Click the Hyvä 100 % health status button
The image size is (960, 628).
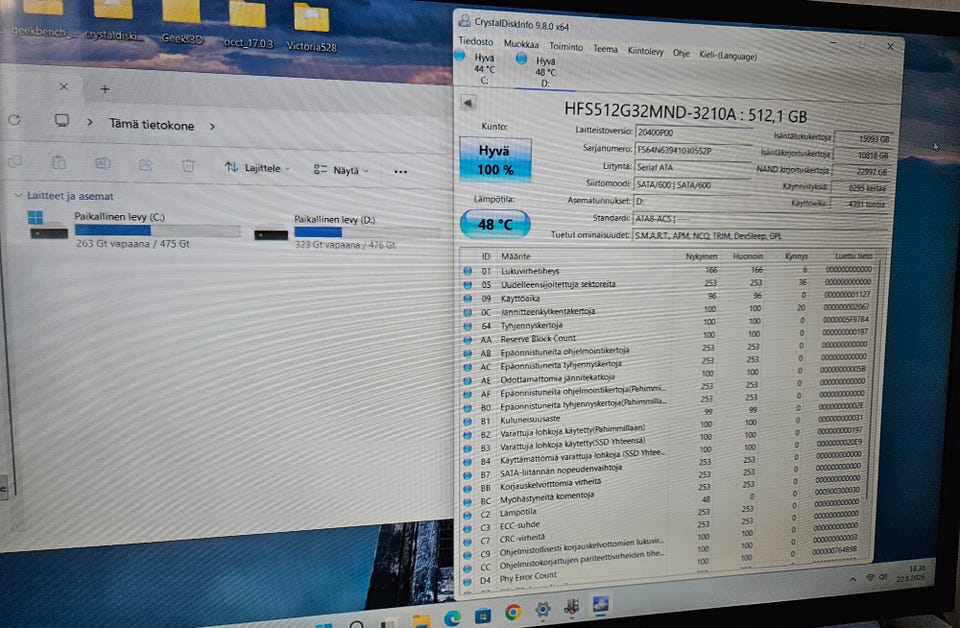point(495,160)
